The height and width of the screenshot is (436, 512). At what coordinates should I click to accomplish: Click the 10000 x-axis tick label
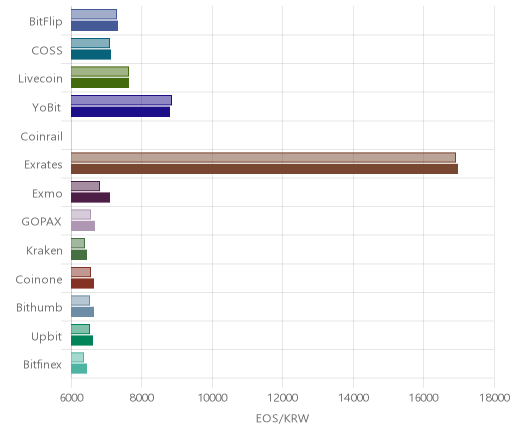(212, 398)
